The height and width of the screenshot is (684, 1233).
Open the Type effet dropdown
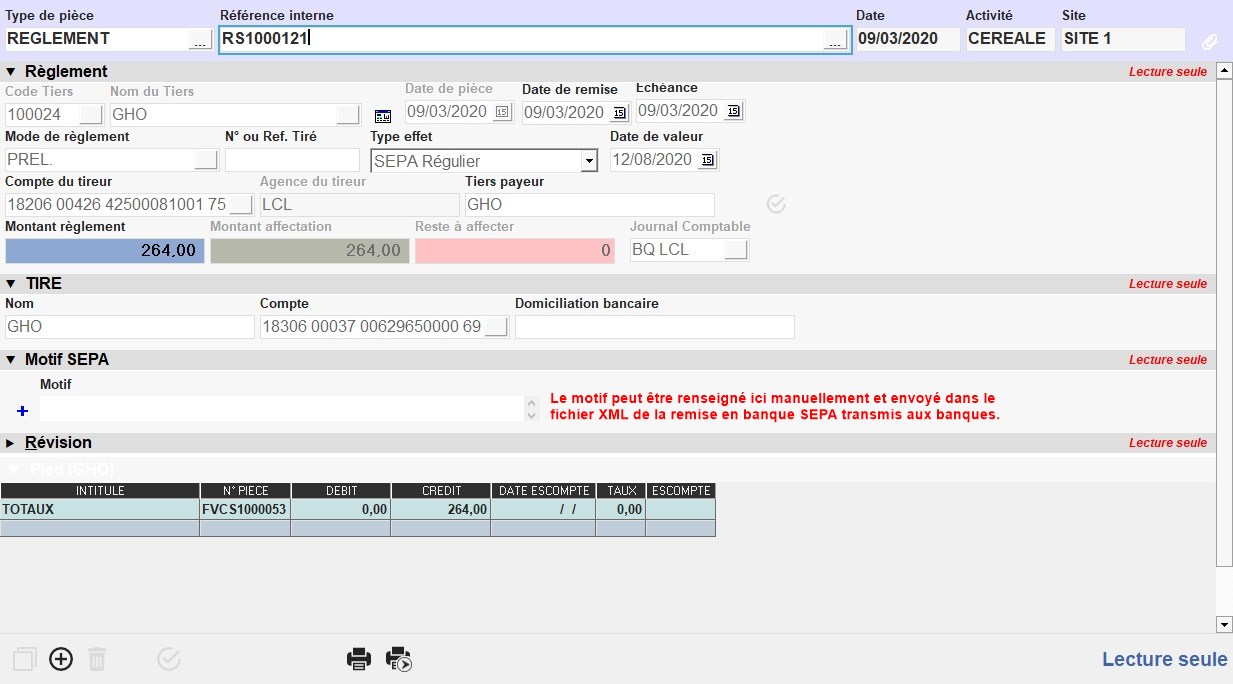(x=589, y=161)
